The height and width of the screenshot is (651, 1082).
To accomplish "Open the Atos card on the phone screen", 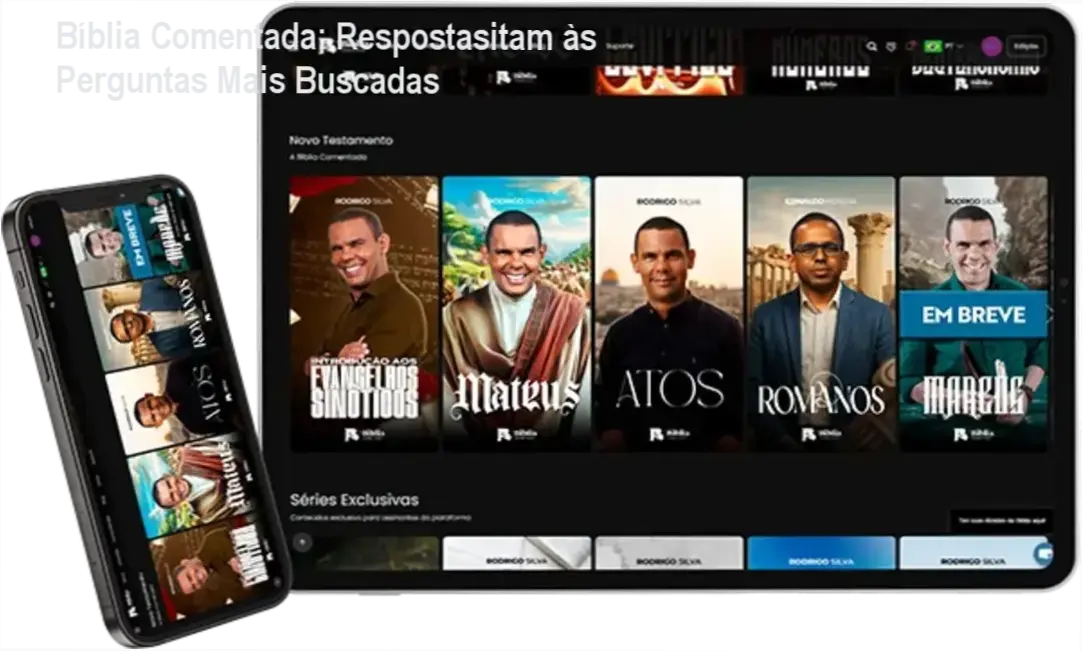I will click(173, 402).
